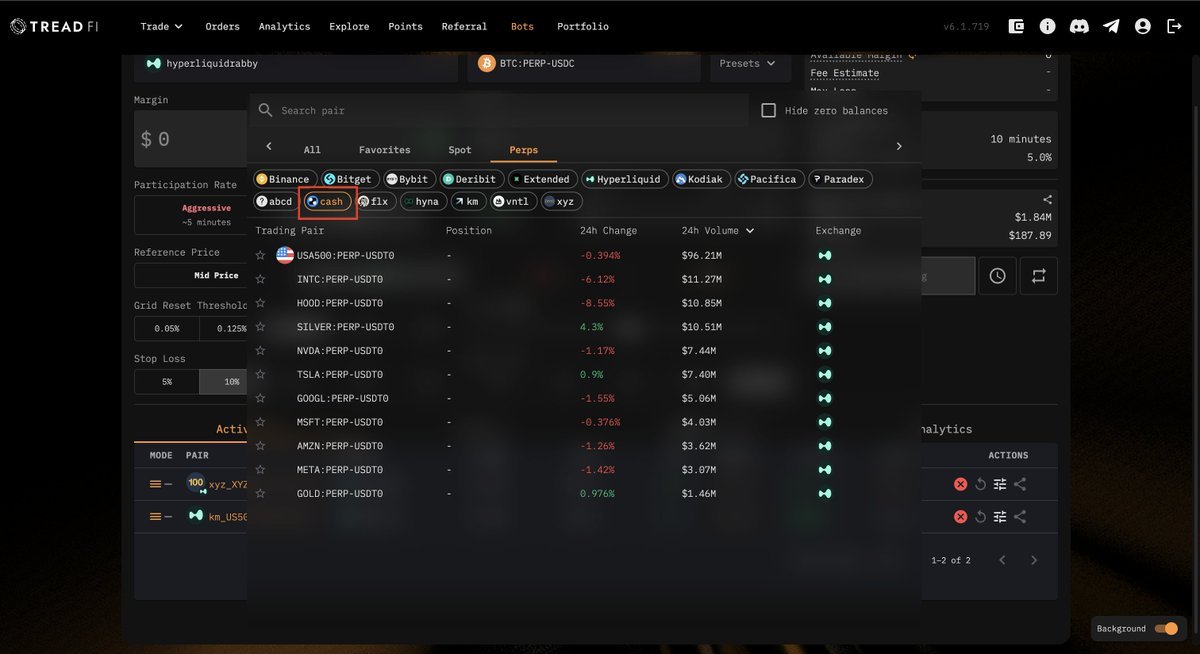Screen dimensions: 1200x654
Task: Open the Points page
Action: click(x=405, y=27)
